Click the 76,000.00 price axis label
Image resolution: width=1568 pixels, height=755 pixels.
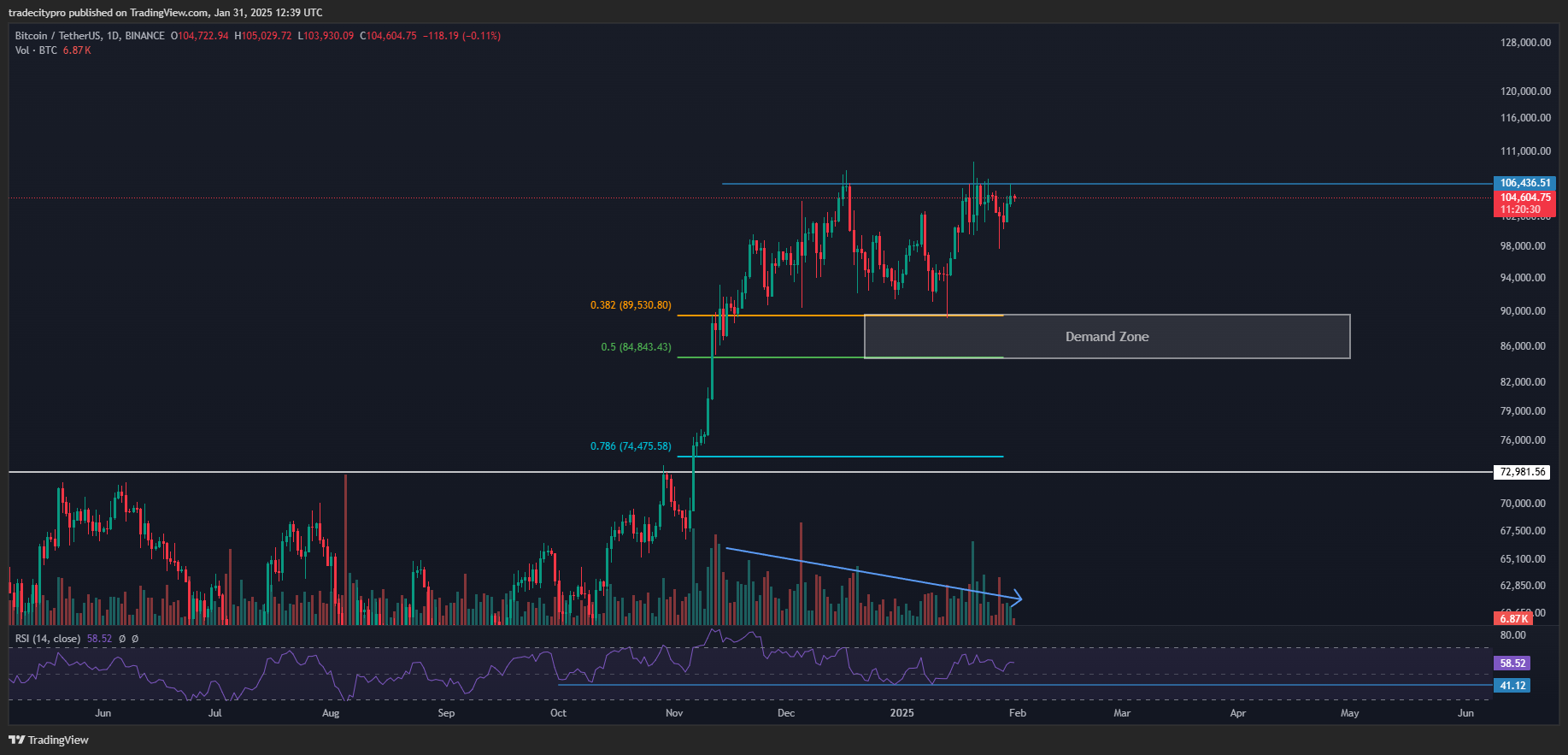click(1523, 440)
